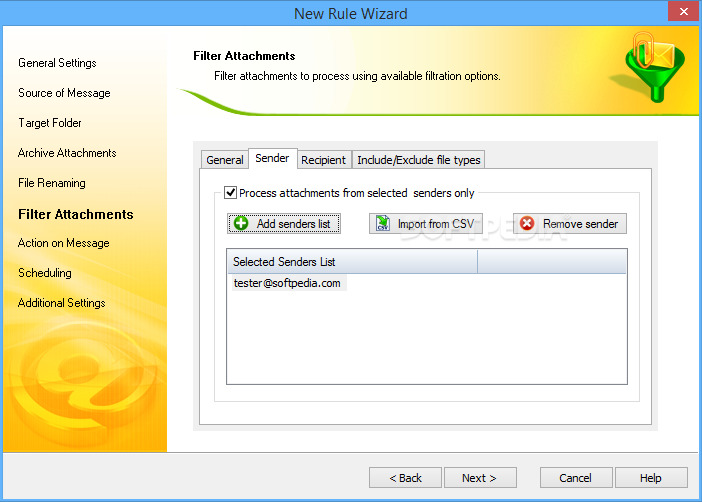Cancel the New Rule Wizard
The height and width of the screenshot is (502, 702).
coord(576,478)
